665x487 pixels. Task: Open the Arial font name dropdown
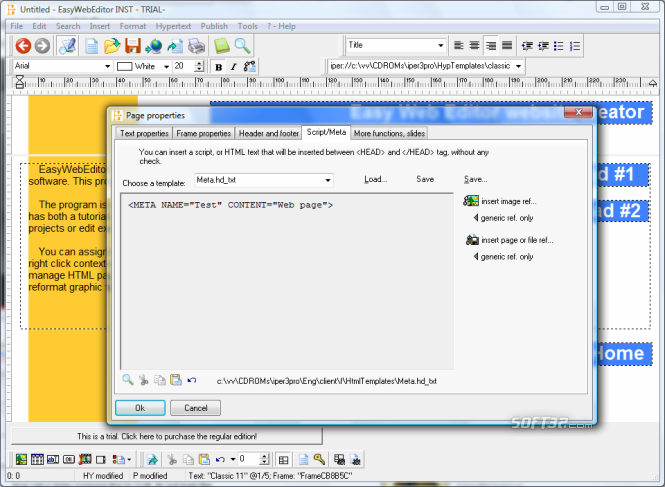(x=107, y=66)
